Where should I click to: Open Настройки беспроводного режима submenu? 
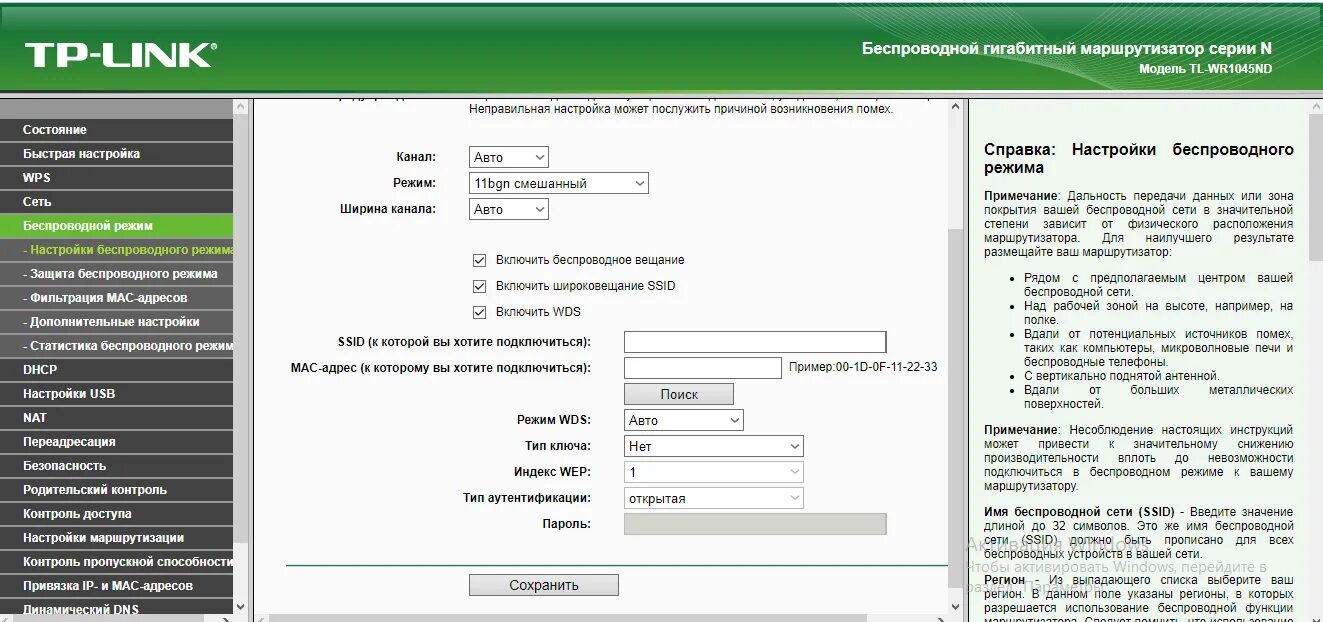pos(116,250)
